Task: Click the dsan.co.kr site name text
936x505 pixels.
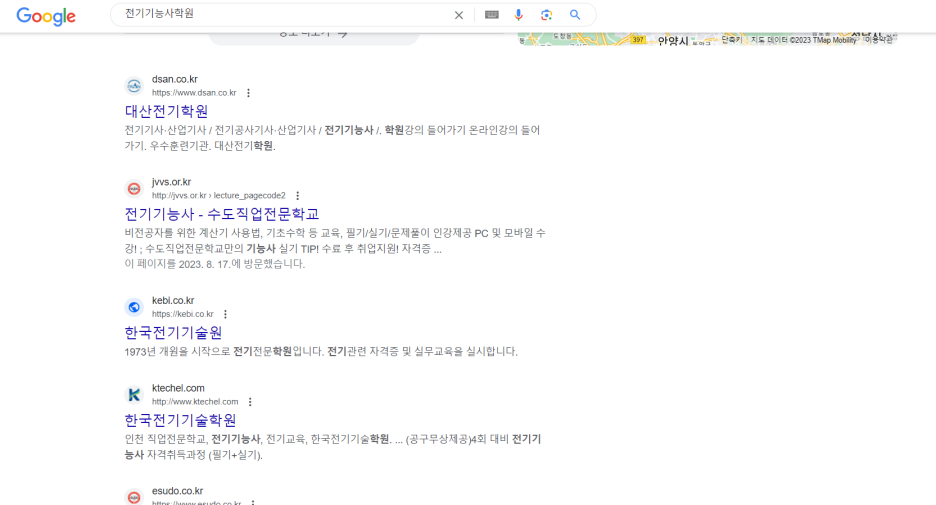Action: tap(174, 79)
